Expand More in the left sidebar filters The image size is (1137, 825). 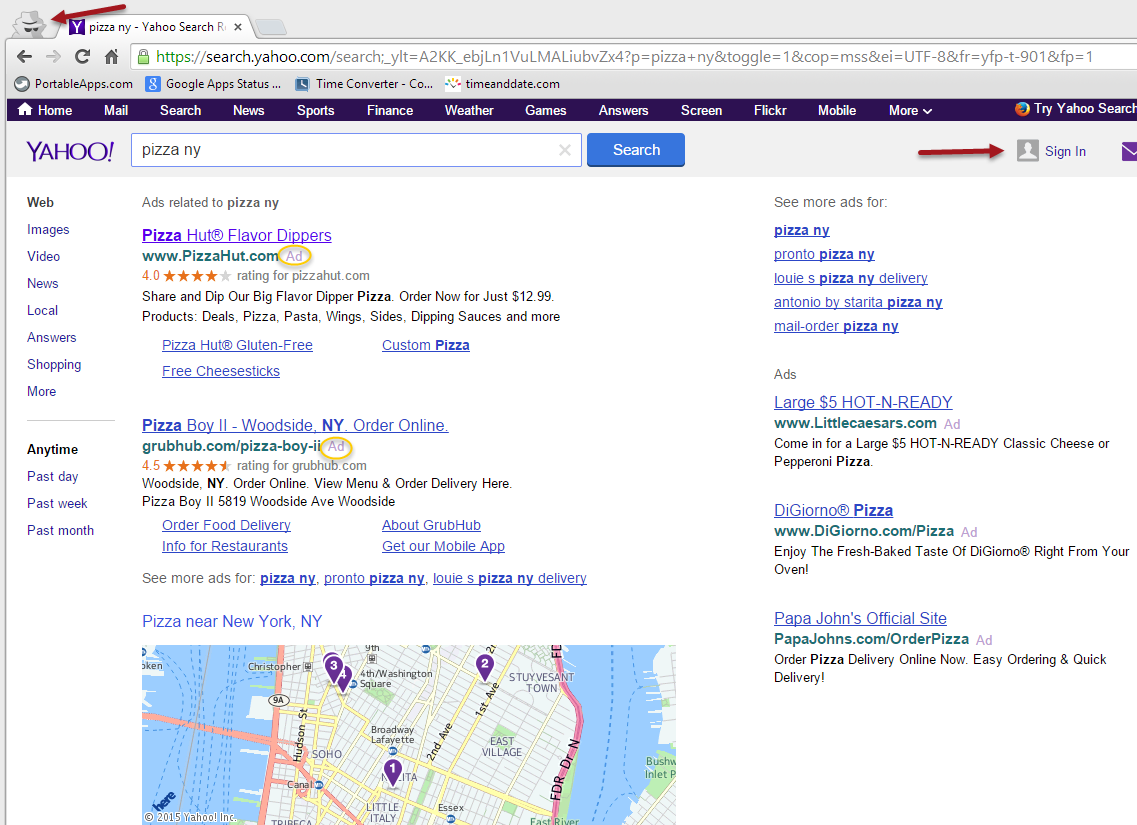pos(41,391)
